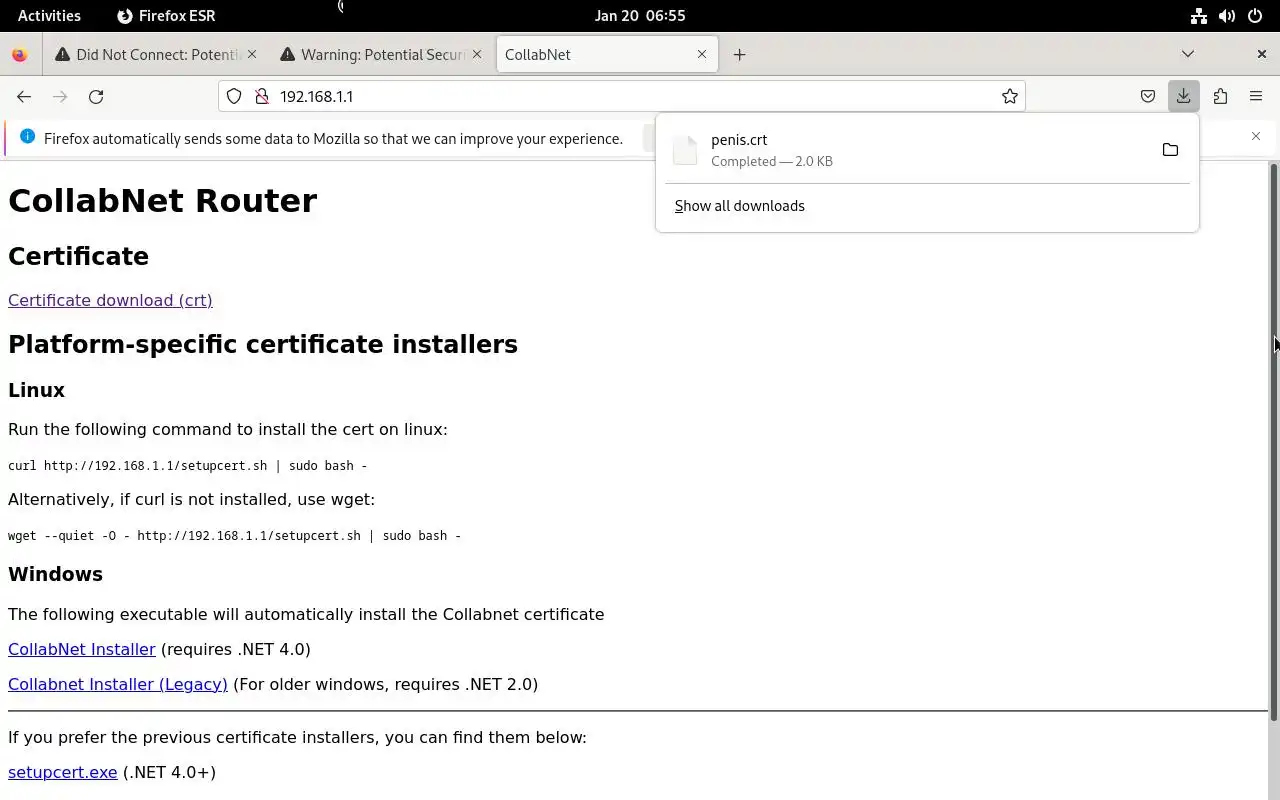Image resolution: width=1280 pixels, height=800 pixels.
Task: Close the Did Not Connect tab
Action: point(252,54)
